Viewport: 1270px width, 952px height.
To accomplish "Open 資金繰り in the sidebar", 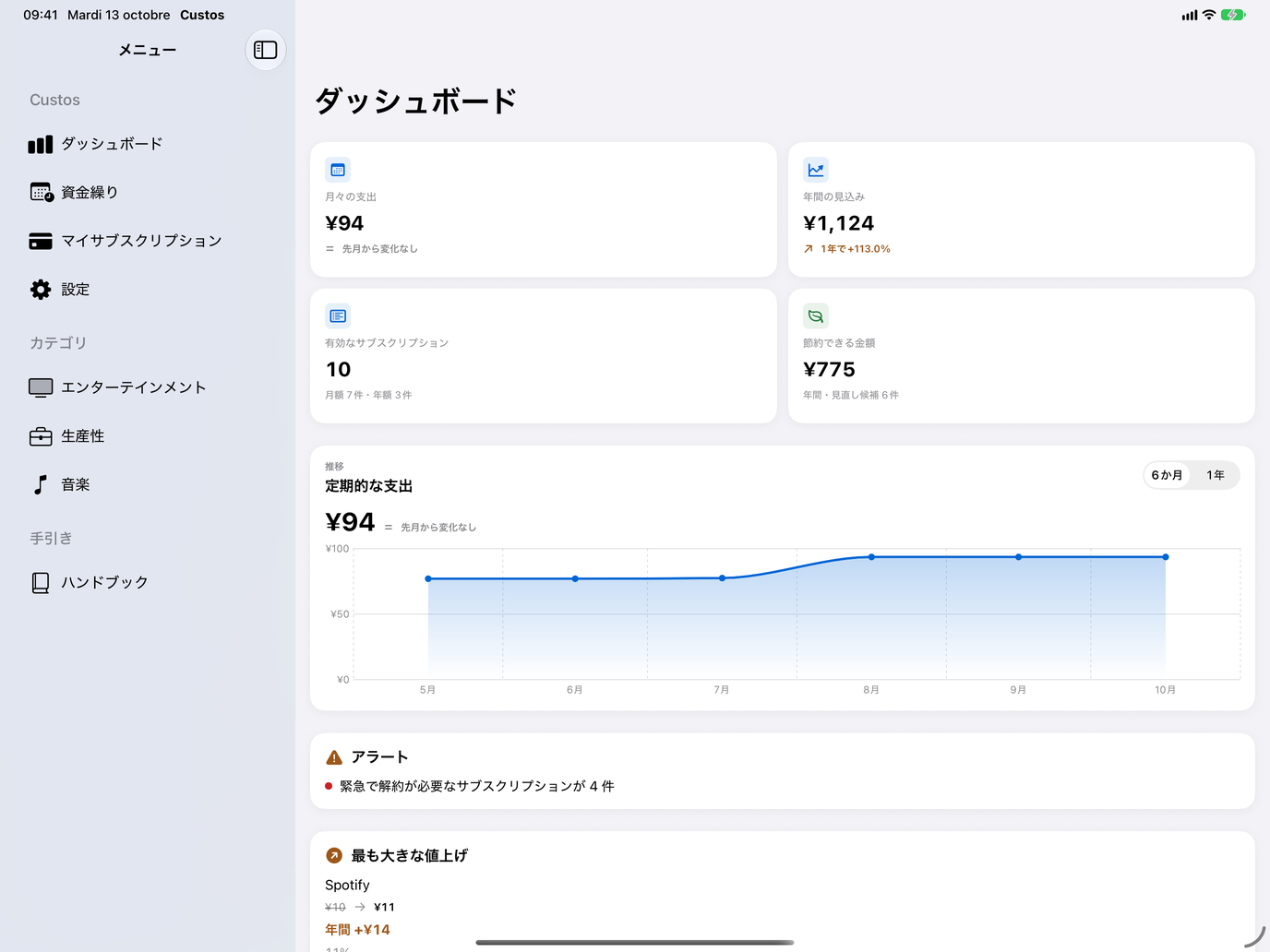I will (148, 192).
